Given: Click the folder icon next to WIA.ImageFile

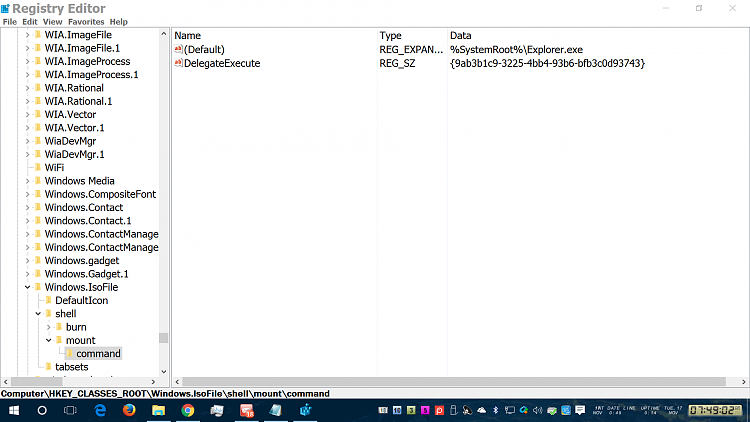Looking at the screenshot, I should click(x=38, y=34).
